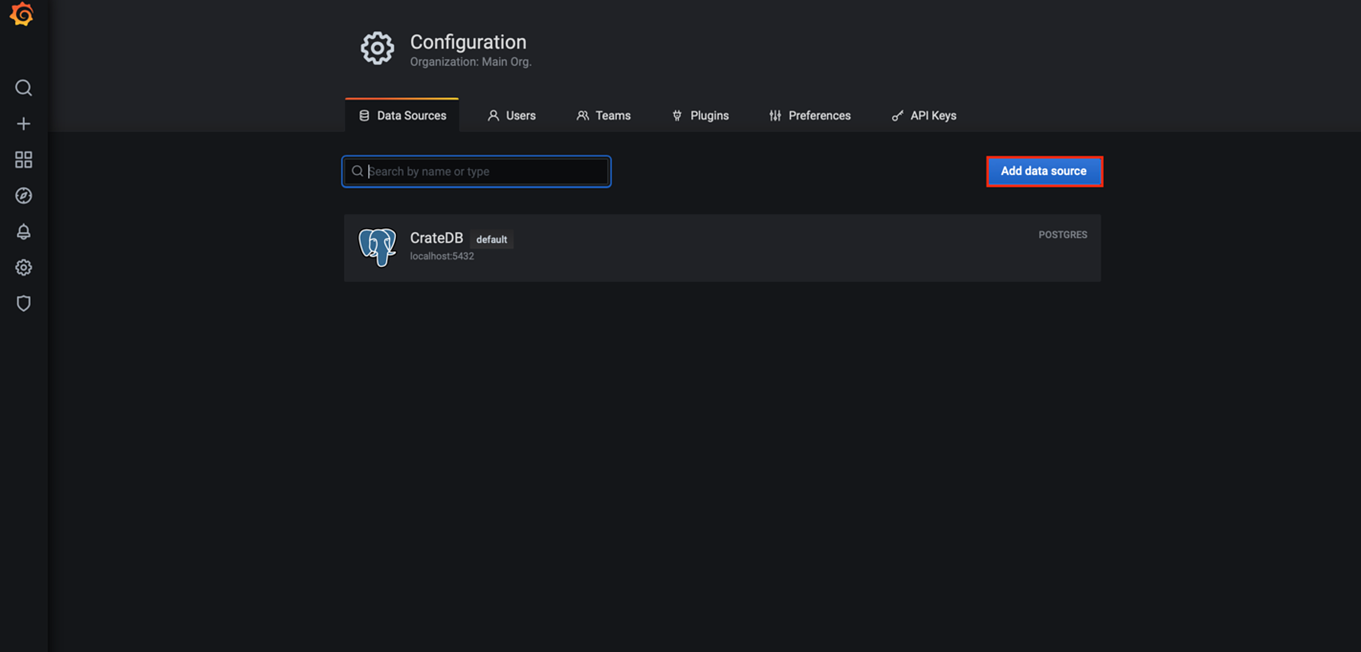The height and width of the screenshot is (652, 1361).
Task: Open the Configuration gear in the sidebar
Action: pos(23,268)
